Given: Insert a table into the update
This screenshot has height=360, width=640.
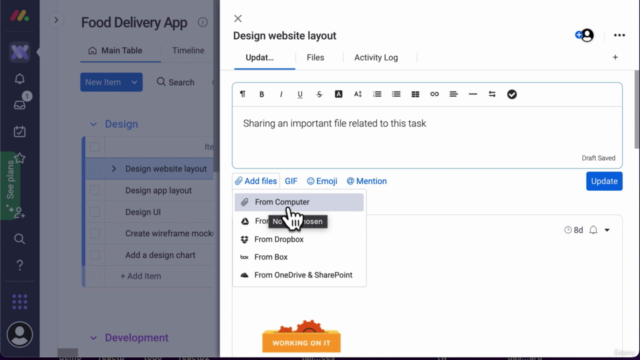Looking at the screenshot, I should pyautogui.click(x=415, y=94).
